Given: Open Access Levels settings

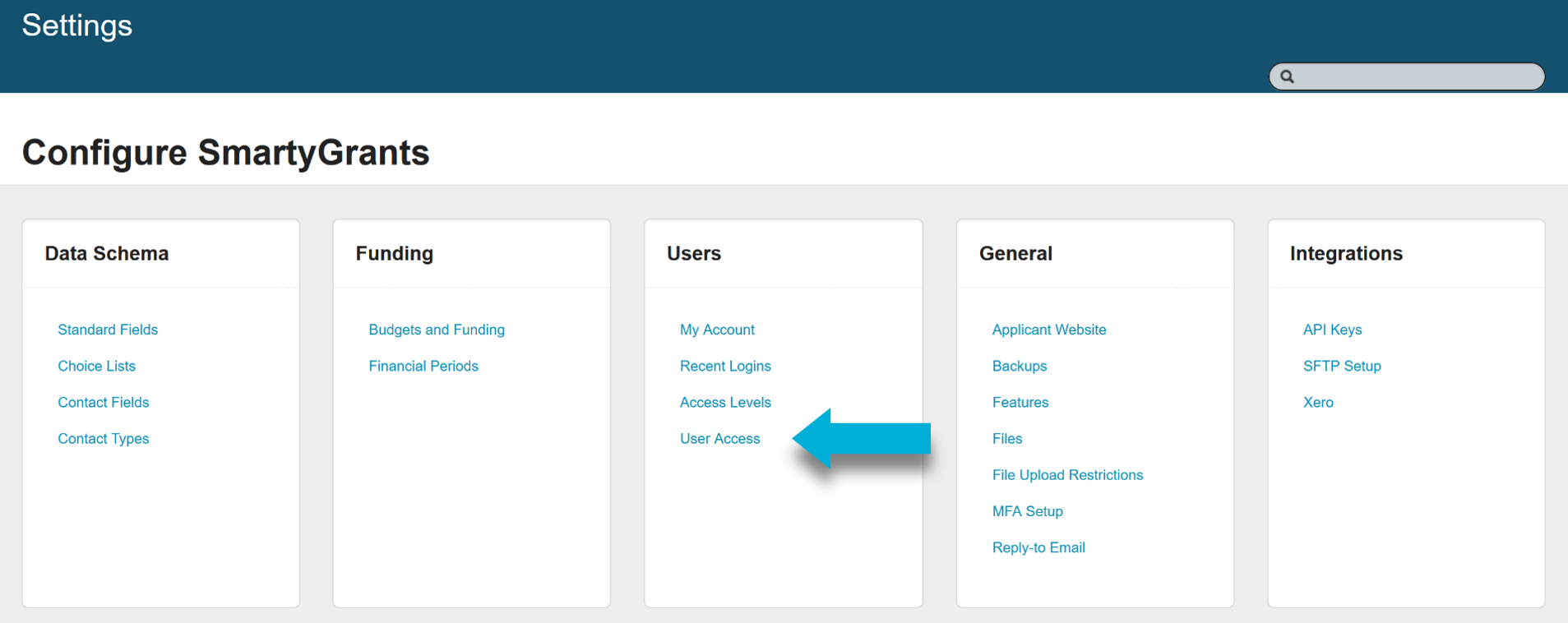Looking at the screenshot, I should (x=724, y=402).
